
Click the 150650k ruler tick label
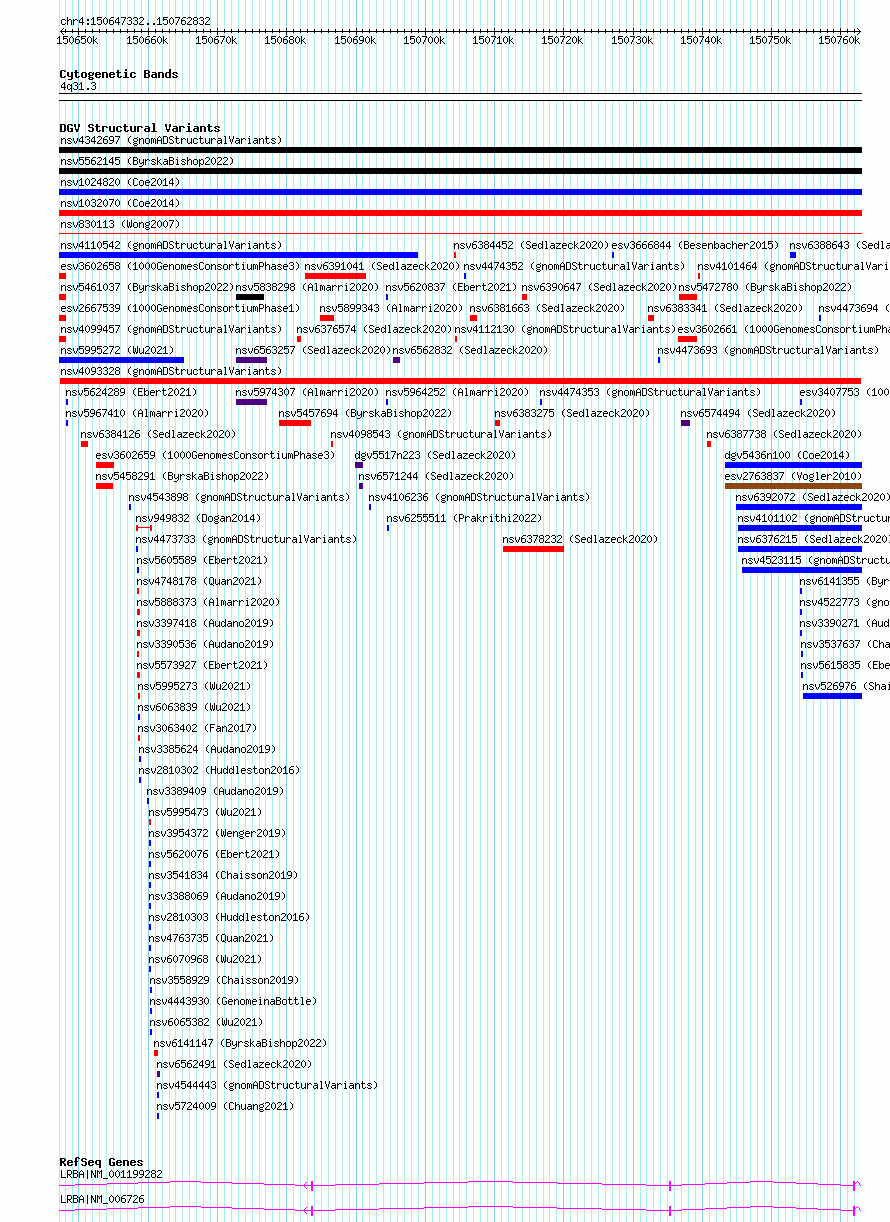(77, 40)
